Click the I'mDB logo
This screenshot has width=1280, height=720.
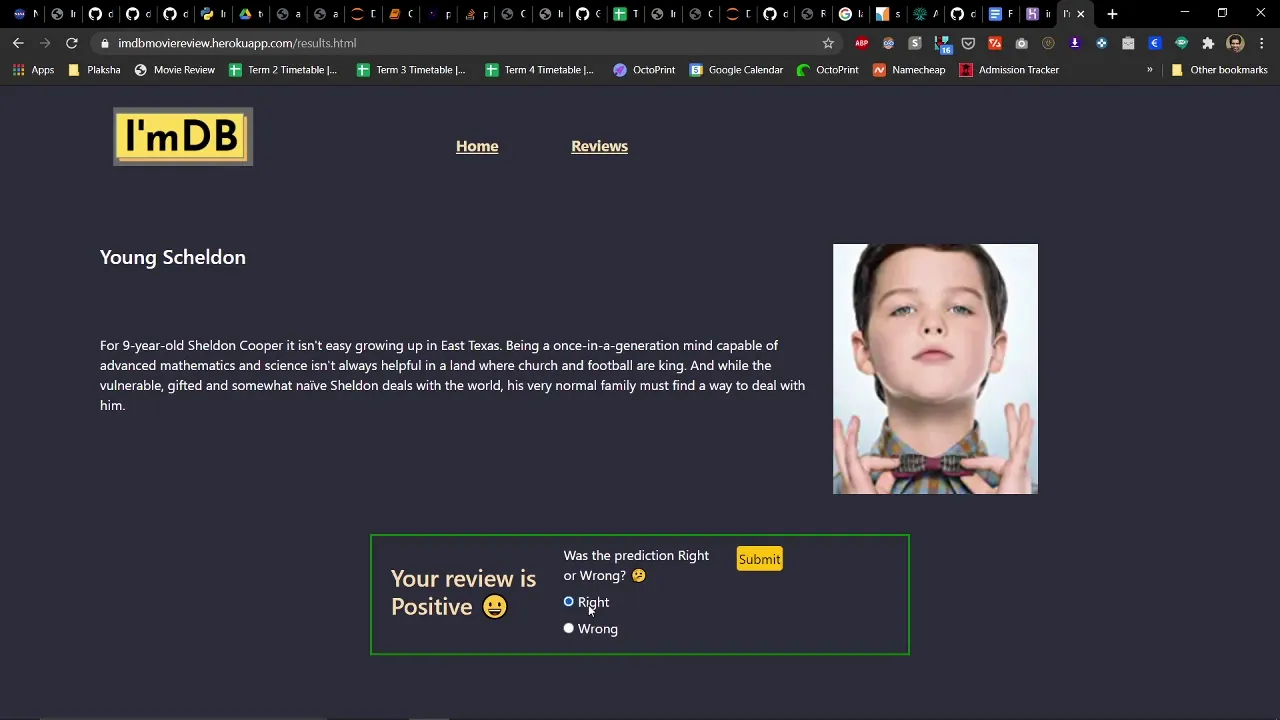tap(183, 136)
